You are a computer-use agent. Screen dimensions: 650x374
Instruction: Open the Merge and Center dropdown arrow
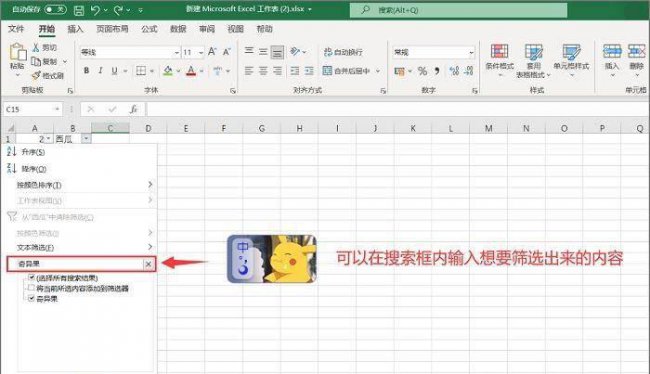click(378, 71)
